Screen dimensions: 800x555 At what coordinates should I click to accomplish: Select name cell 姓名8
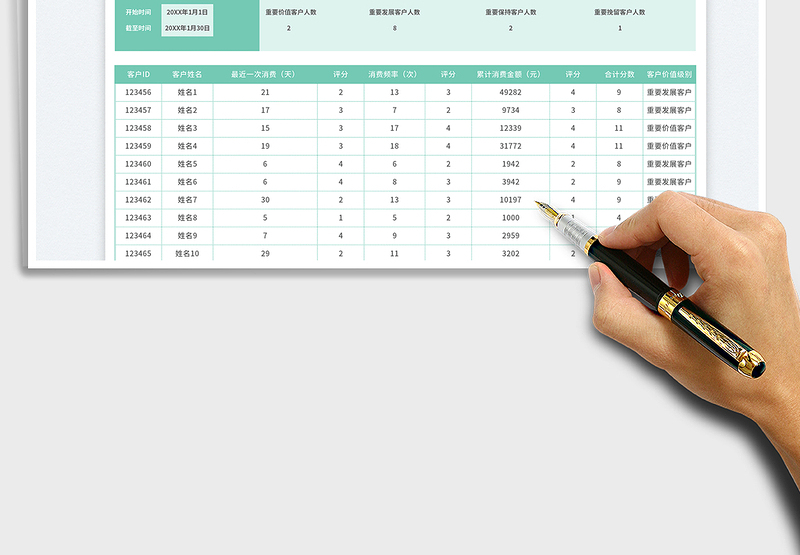tap(187, 217)
